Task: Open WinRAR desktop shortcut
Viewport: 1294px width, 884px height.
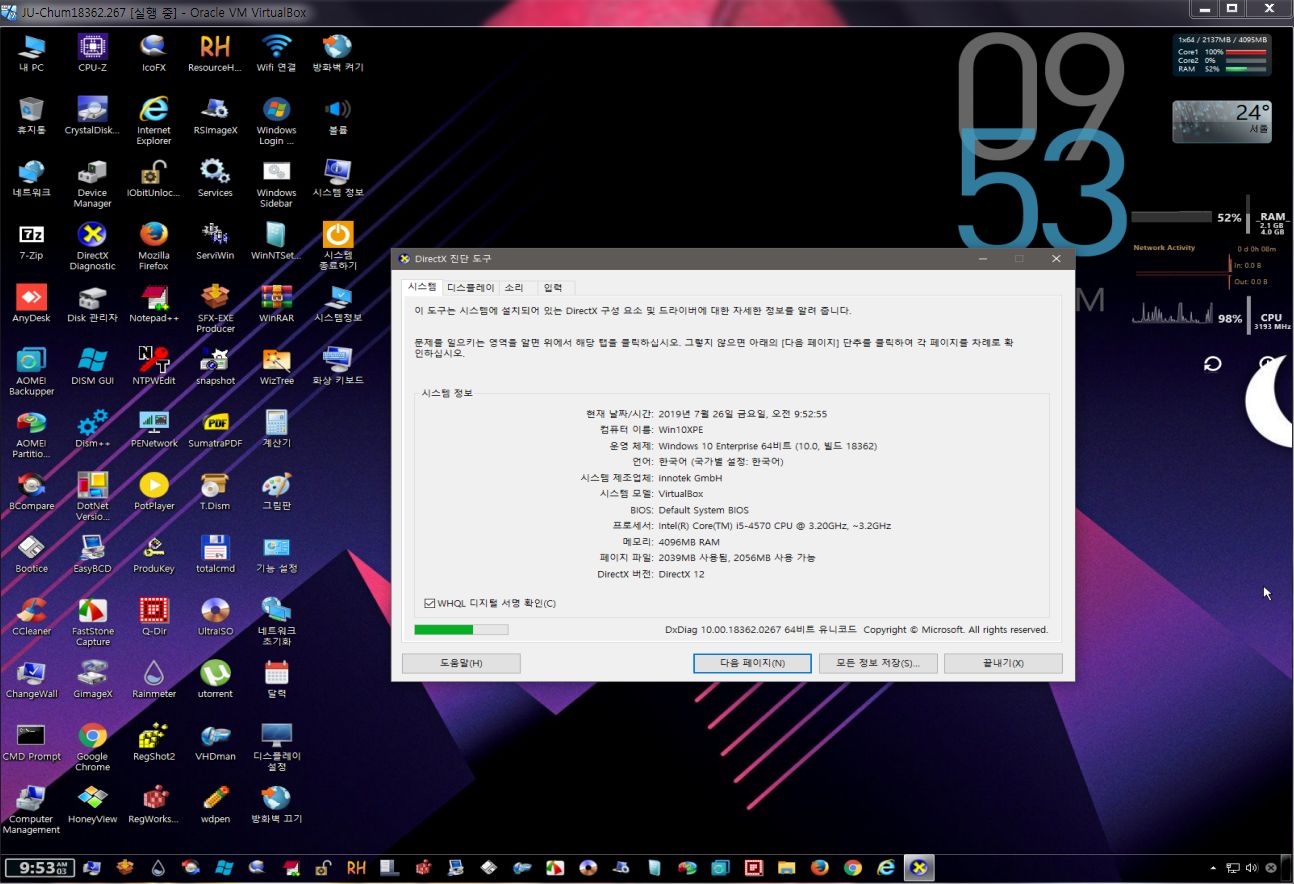Action: [277, 303]
